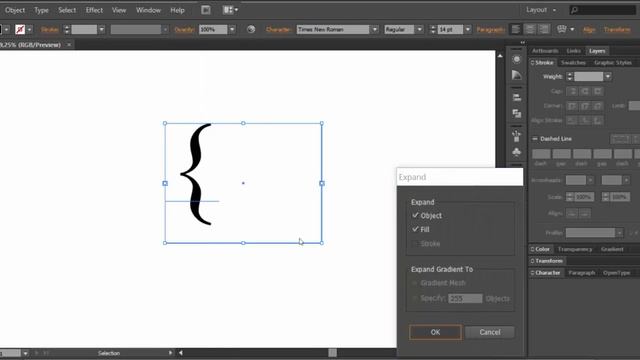The height and width of the screenshot is (360, 640).
Task: Open the Window menu
Action: pyautogui.click(x=148, y=10)
